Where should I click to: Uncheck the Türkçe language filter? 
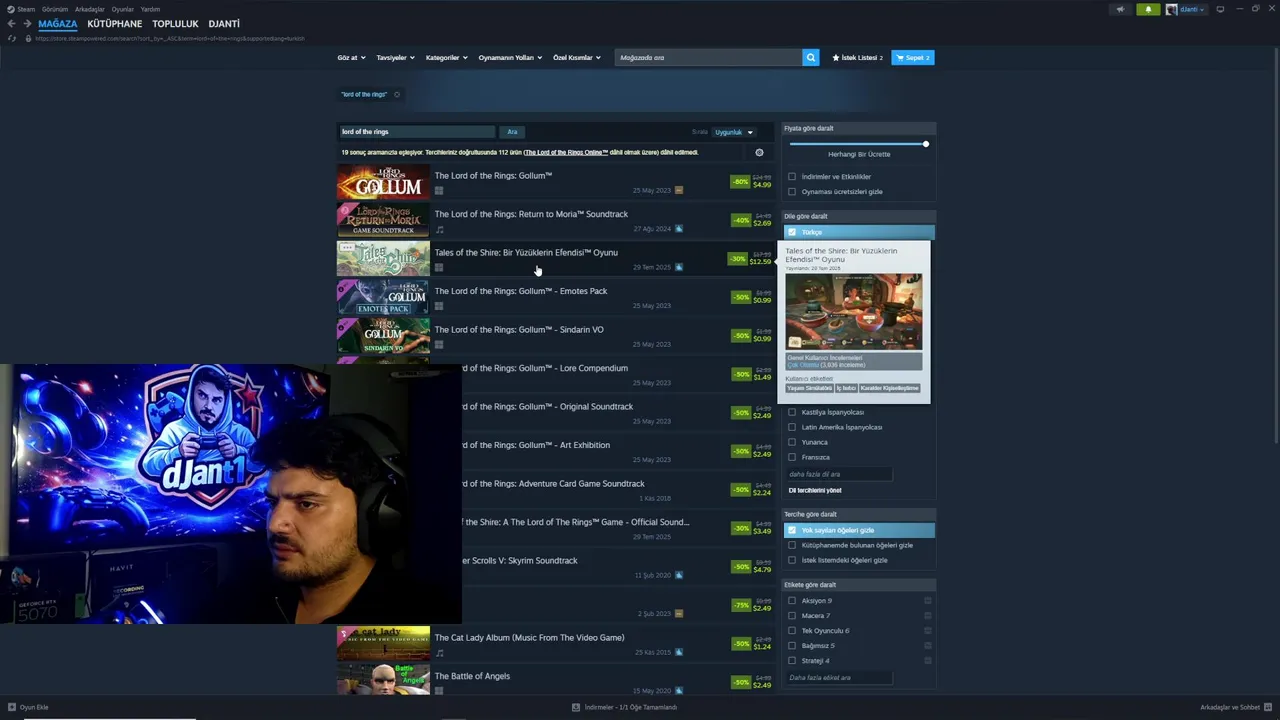click(792, 232)
